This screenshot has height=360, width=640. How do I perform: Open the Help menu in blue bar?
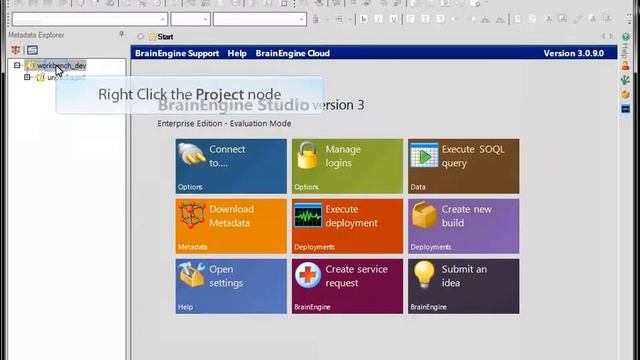237,53
